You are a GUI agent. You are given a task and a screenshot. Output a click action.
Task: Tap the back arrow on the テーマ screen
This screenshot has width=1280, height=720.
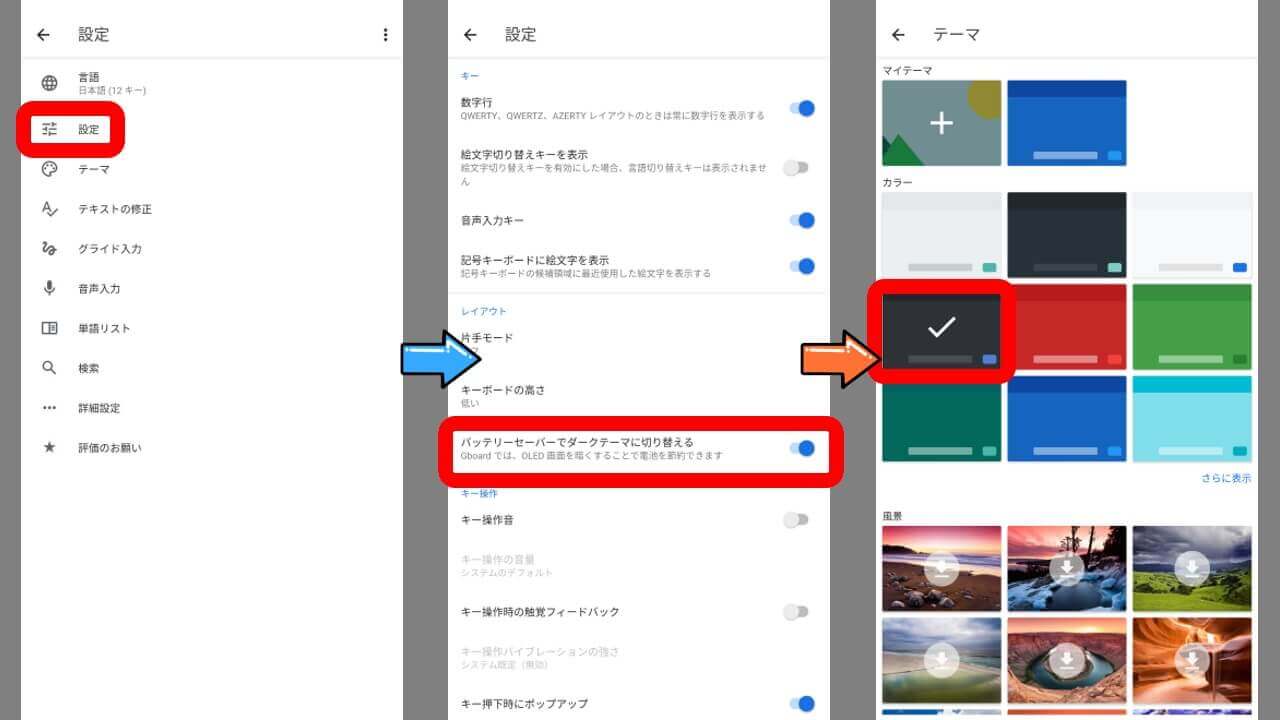(x=897, y=35)
